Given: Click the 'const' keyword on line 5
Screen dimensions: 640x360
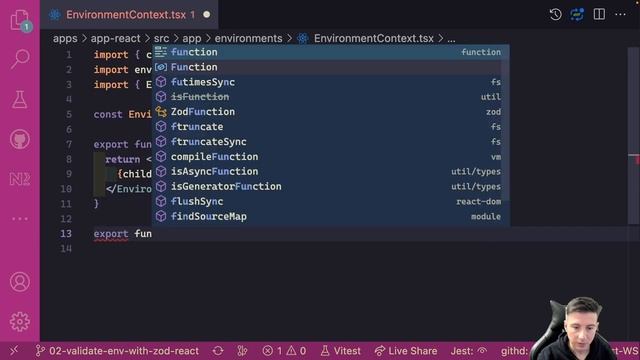Looking at the screenshot, I should pos(108,114).
